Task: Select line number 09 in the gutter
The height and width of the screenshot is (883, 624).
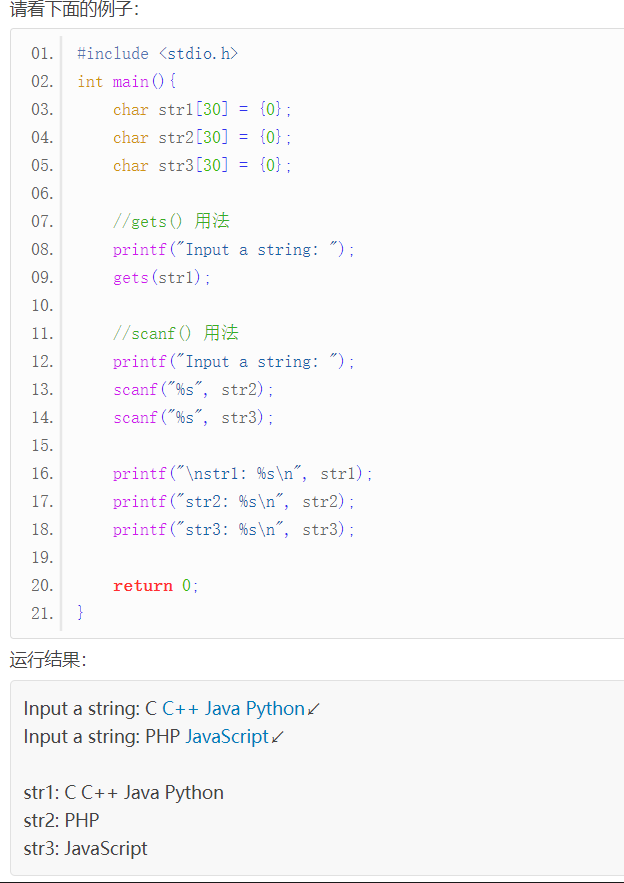Action: point(42,277)
